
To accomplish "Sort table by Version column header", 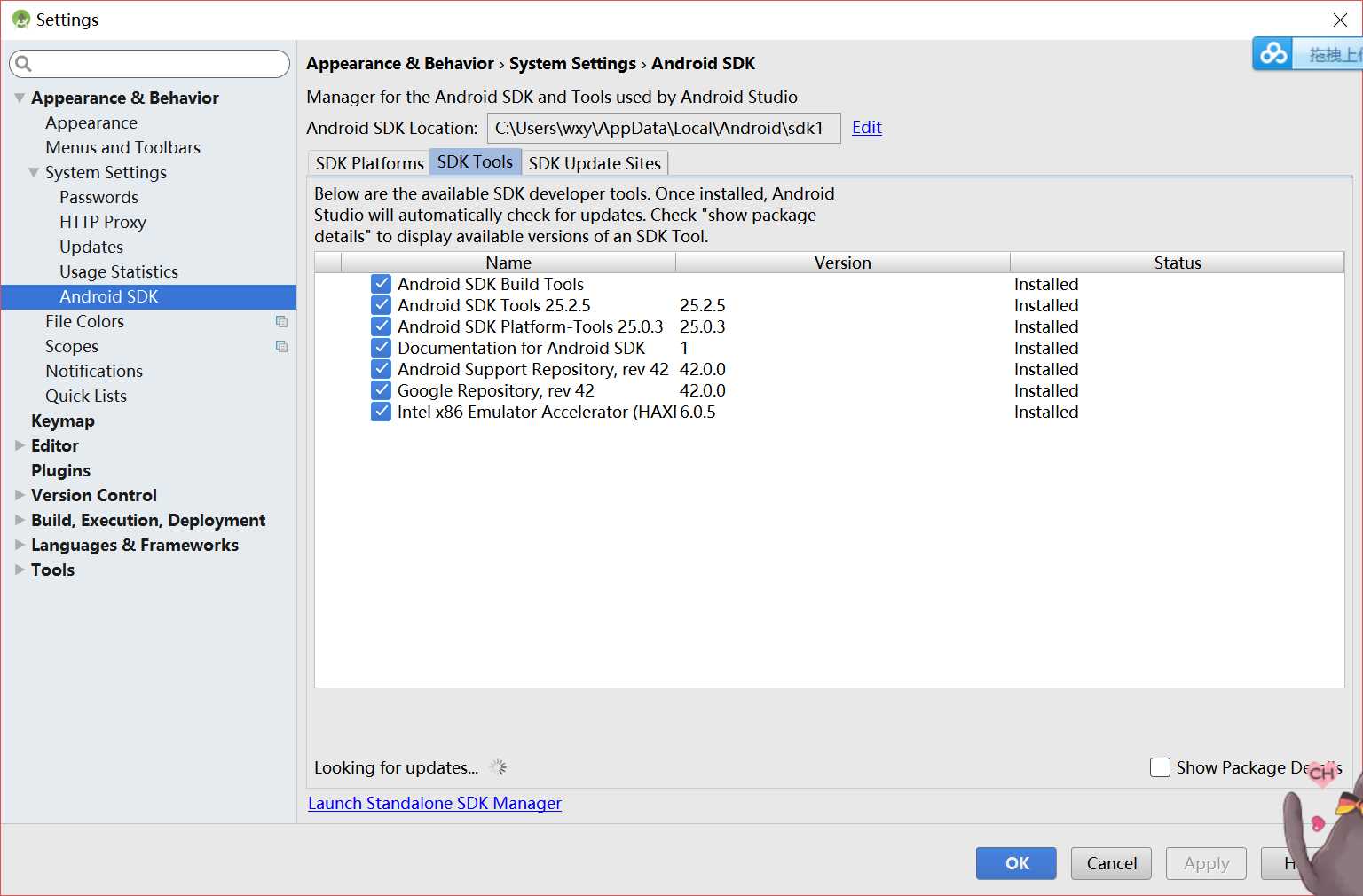I will (x=843, y=263).
